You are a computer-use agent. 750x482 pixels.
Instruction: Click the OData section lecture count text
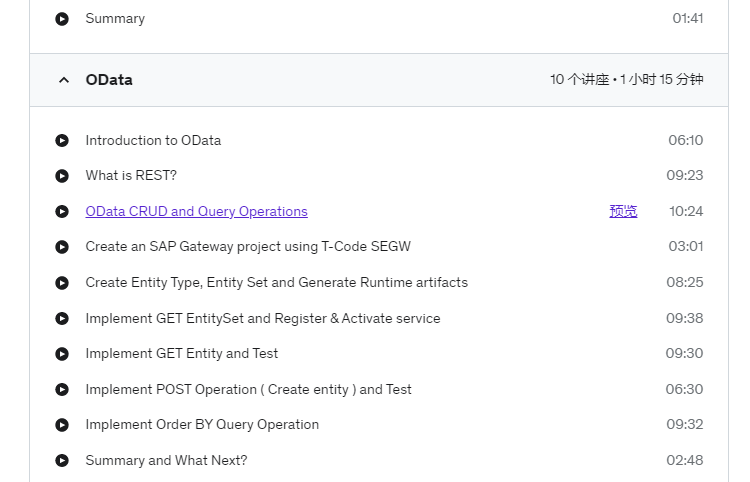click(x=627, y=79)
